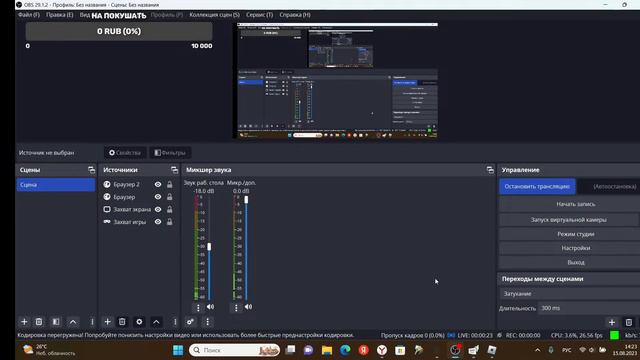640x360 pixels.
Task: Open the Файл (F) menu
Action: pyautogui.click(x=29, y=15)
